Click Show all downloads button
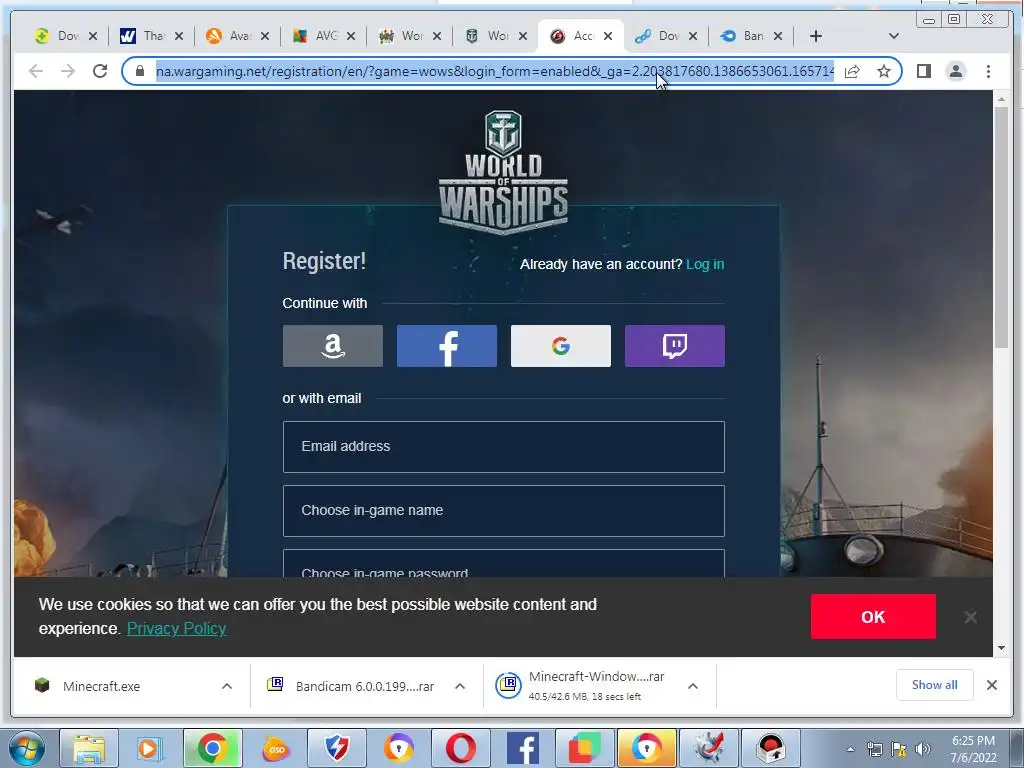This screenshot has width=1024, height=768. pyautogui.click(x=935, y=685)
